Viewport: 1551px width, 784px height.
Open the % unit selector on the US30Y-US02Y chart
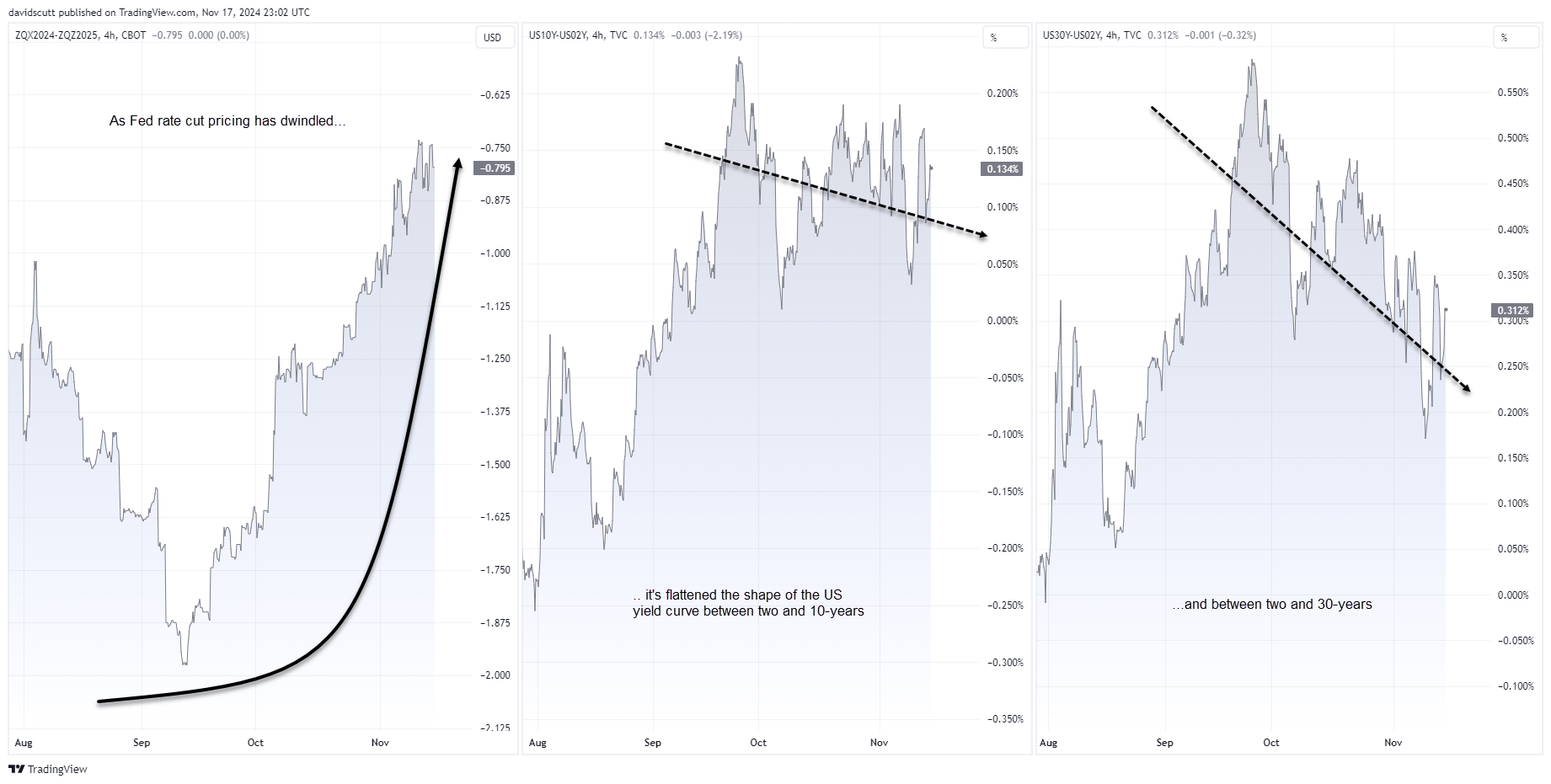(1517, 37)
